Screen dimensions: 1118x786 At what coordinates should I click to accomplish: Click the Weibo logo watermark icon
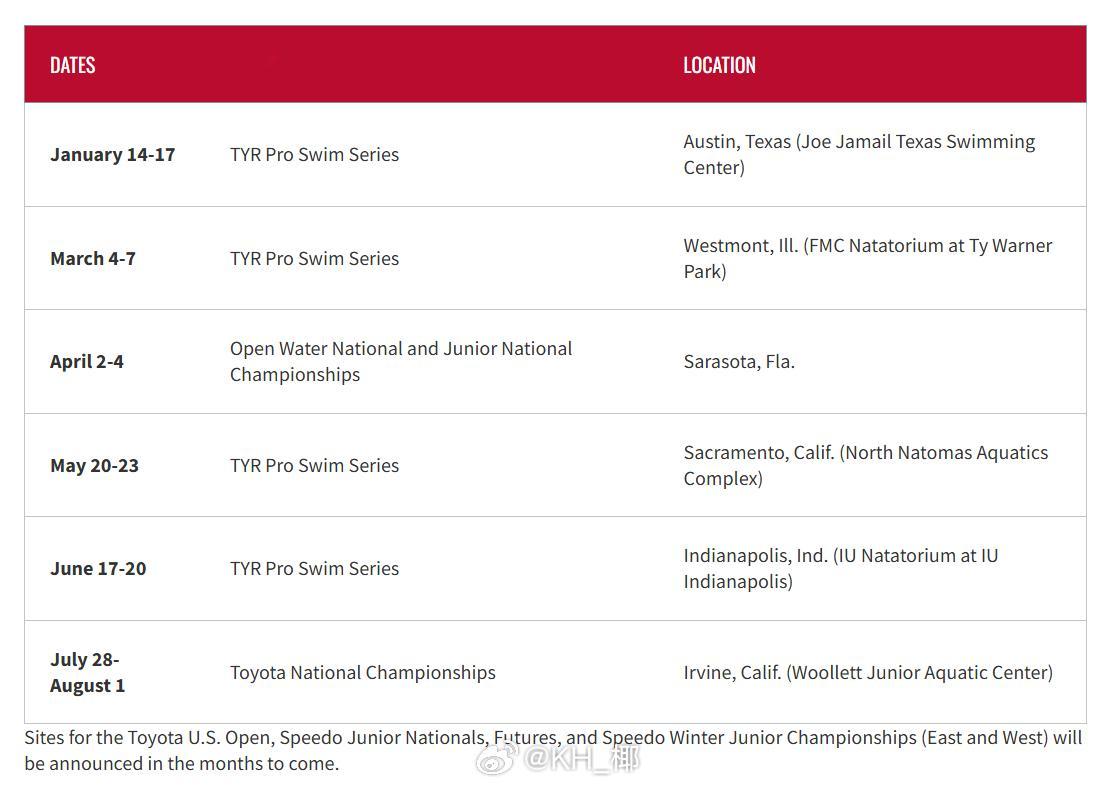(497, 759)
